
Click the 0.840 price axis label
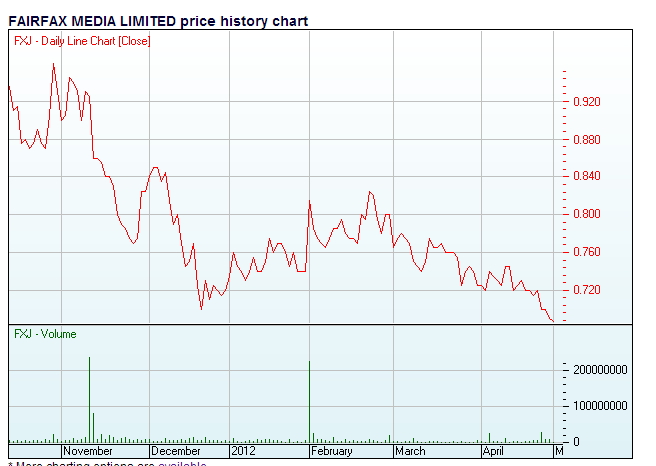(x=587, y=176)
